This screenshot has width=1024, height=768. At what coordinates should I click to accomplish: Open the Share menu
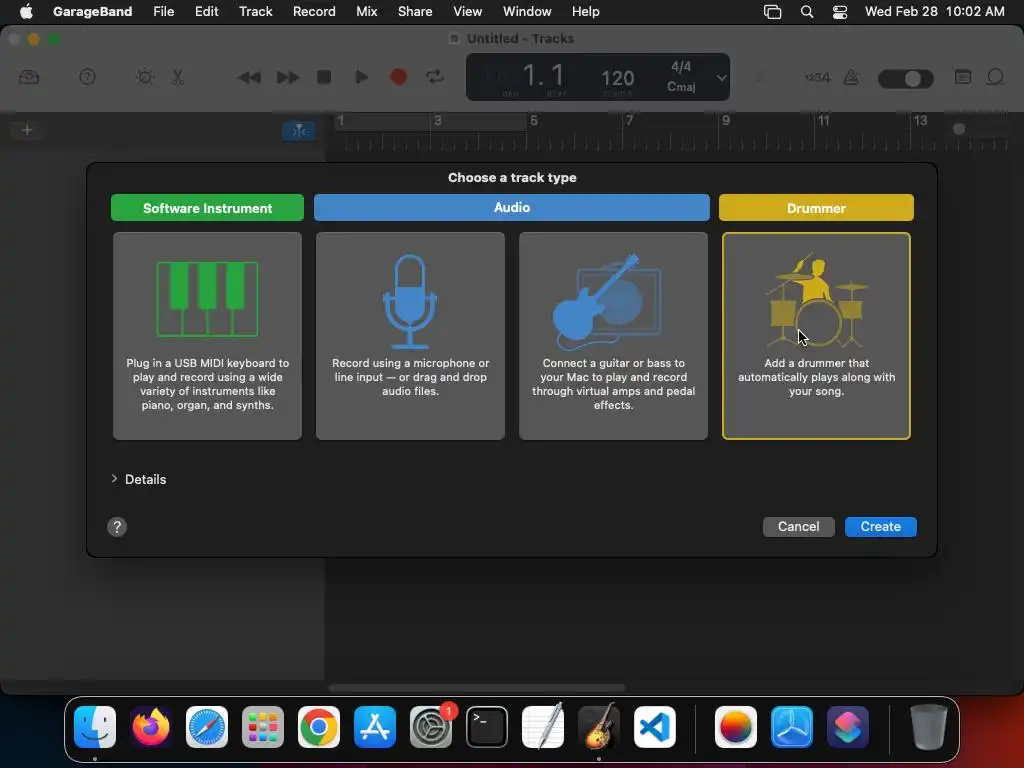415,11
